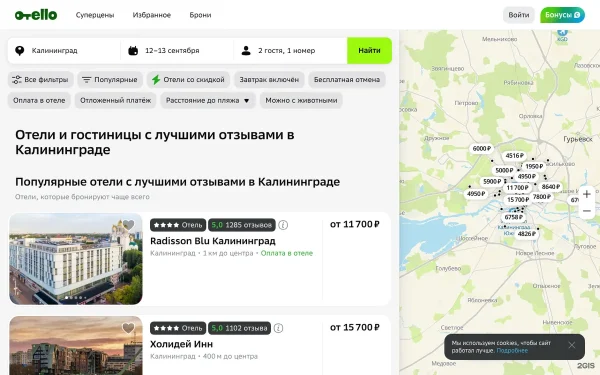Click the Otello logo
Screen dimensions: 600x375
point(36,15)
